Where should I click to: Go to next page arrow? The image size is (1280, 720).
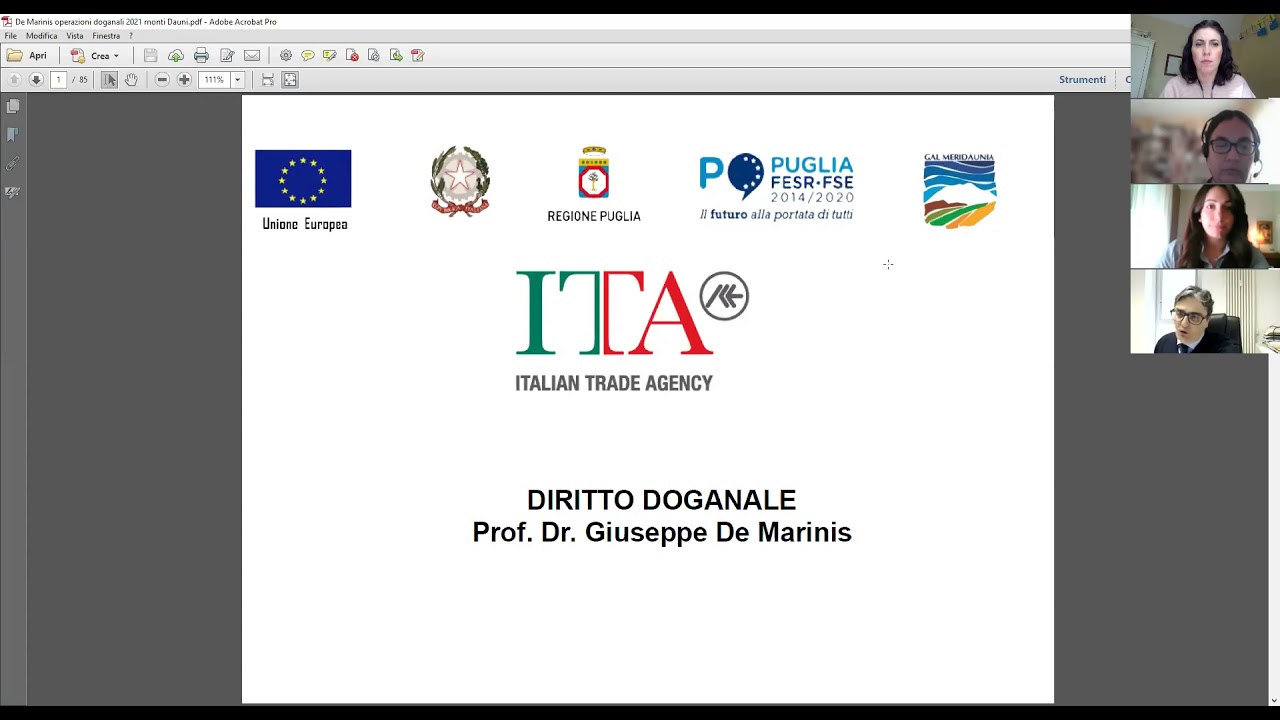(36, 80)
